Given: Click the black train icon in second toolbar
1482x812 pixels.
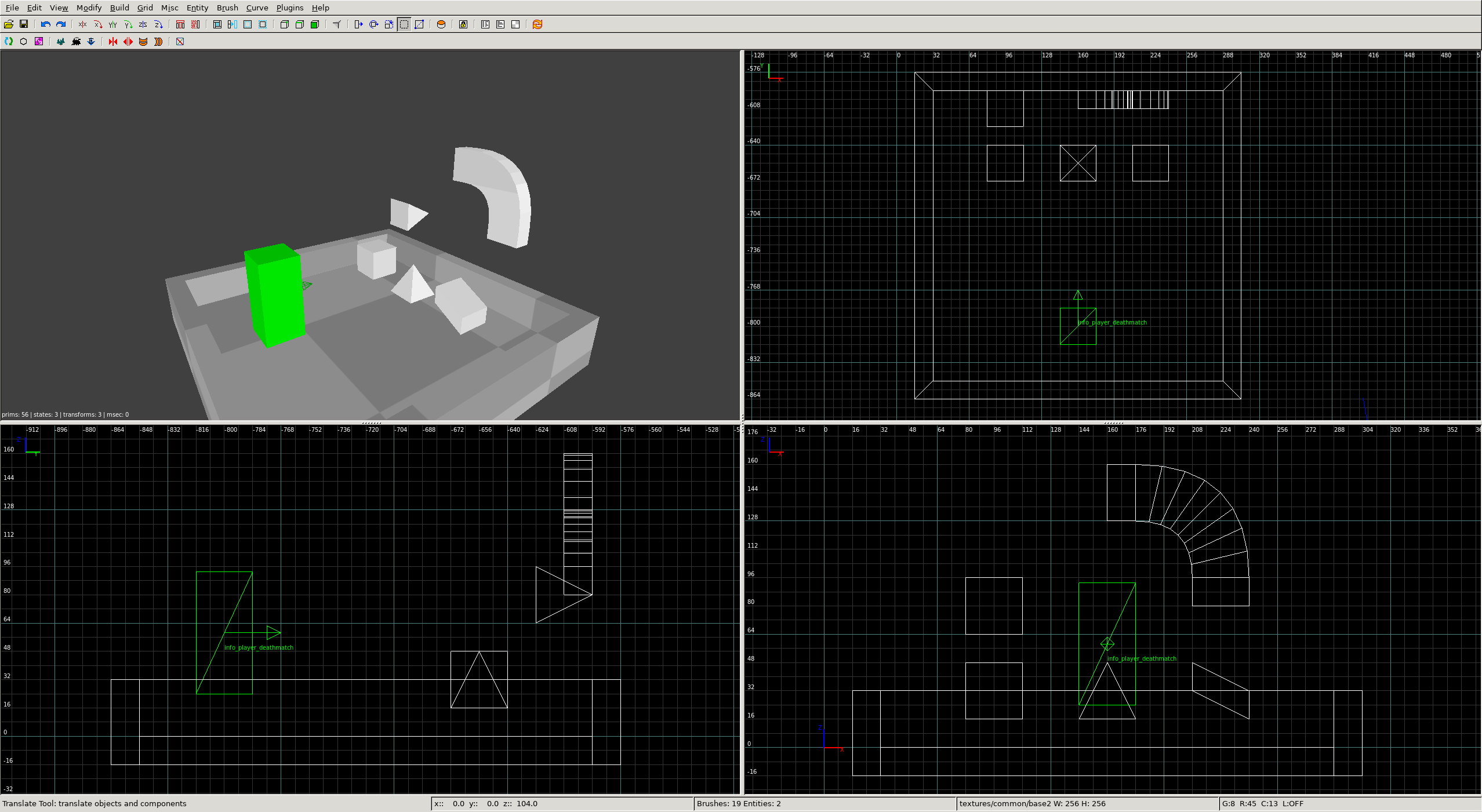Looking at the screenshot, I should tap(76, 42).
